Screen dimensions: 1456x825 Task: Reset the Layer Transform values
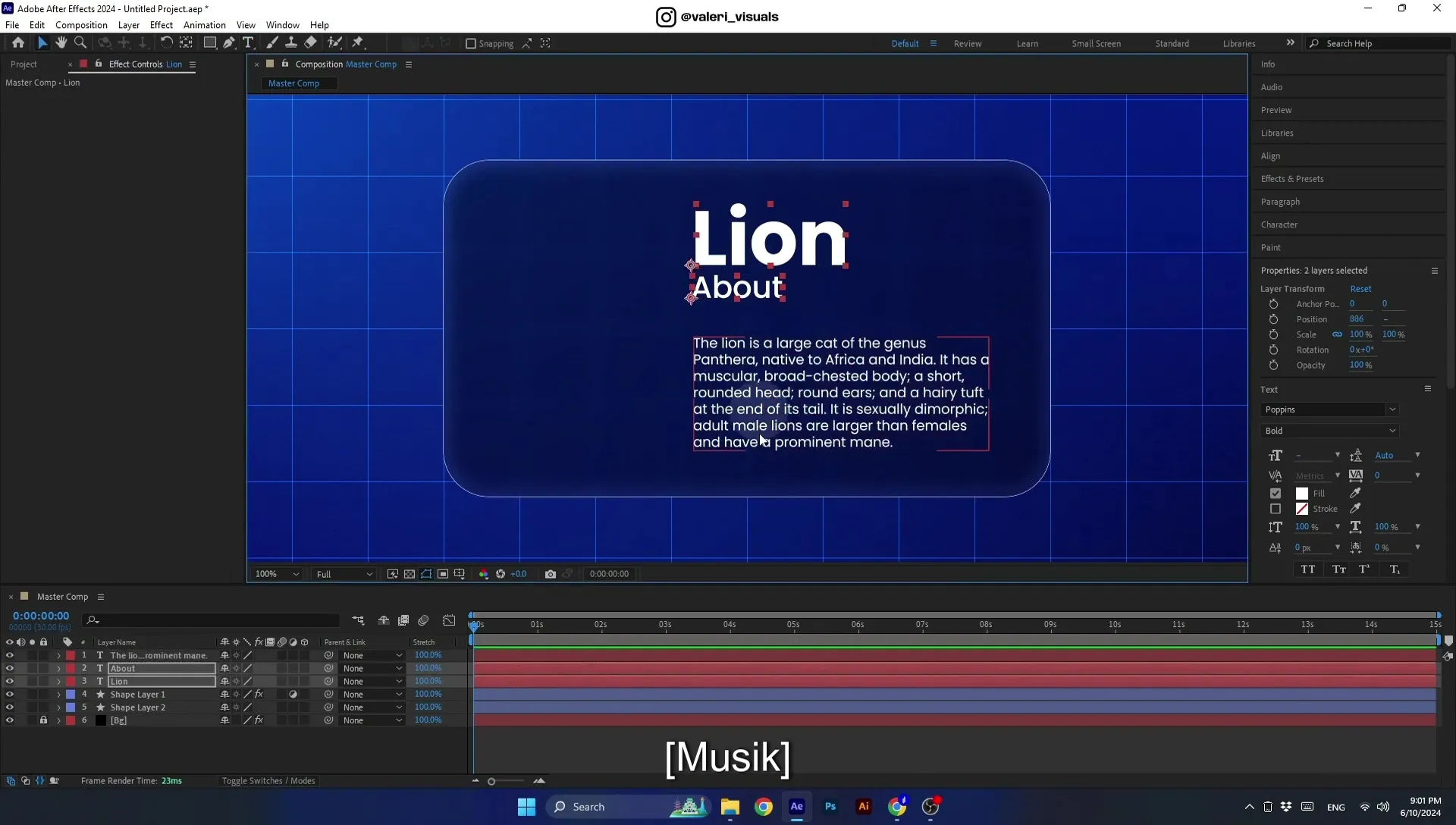coord(1360,289)
